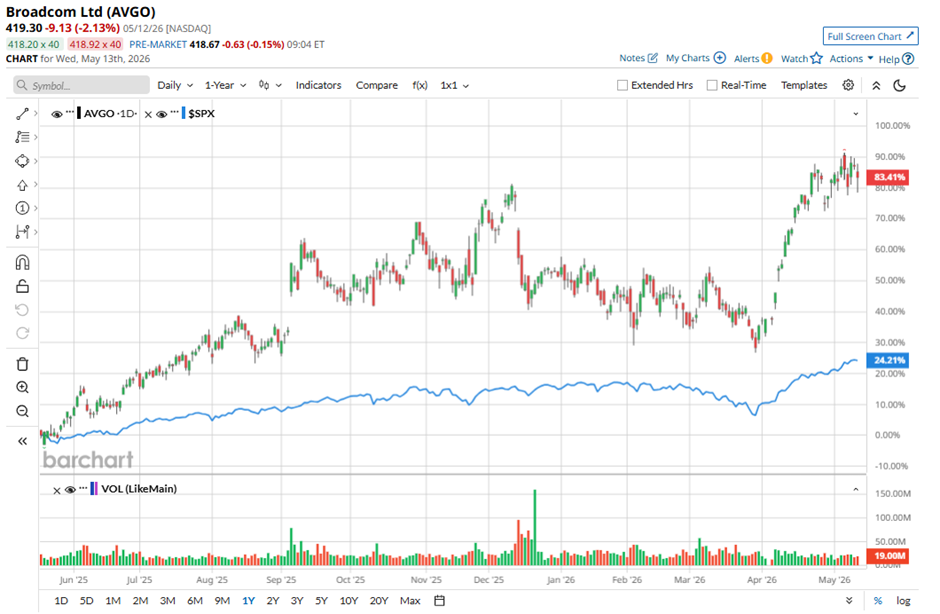Click the trash icon to delete drawings
The width and height of the screenshot is (940, 614).
coord(22,364)
